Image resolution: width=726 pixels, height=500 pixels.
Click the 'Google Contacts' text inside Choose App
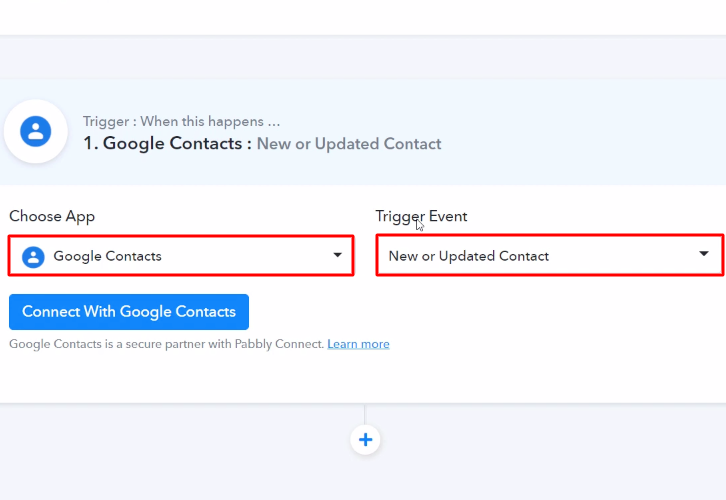107,256
